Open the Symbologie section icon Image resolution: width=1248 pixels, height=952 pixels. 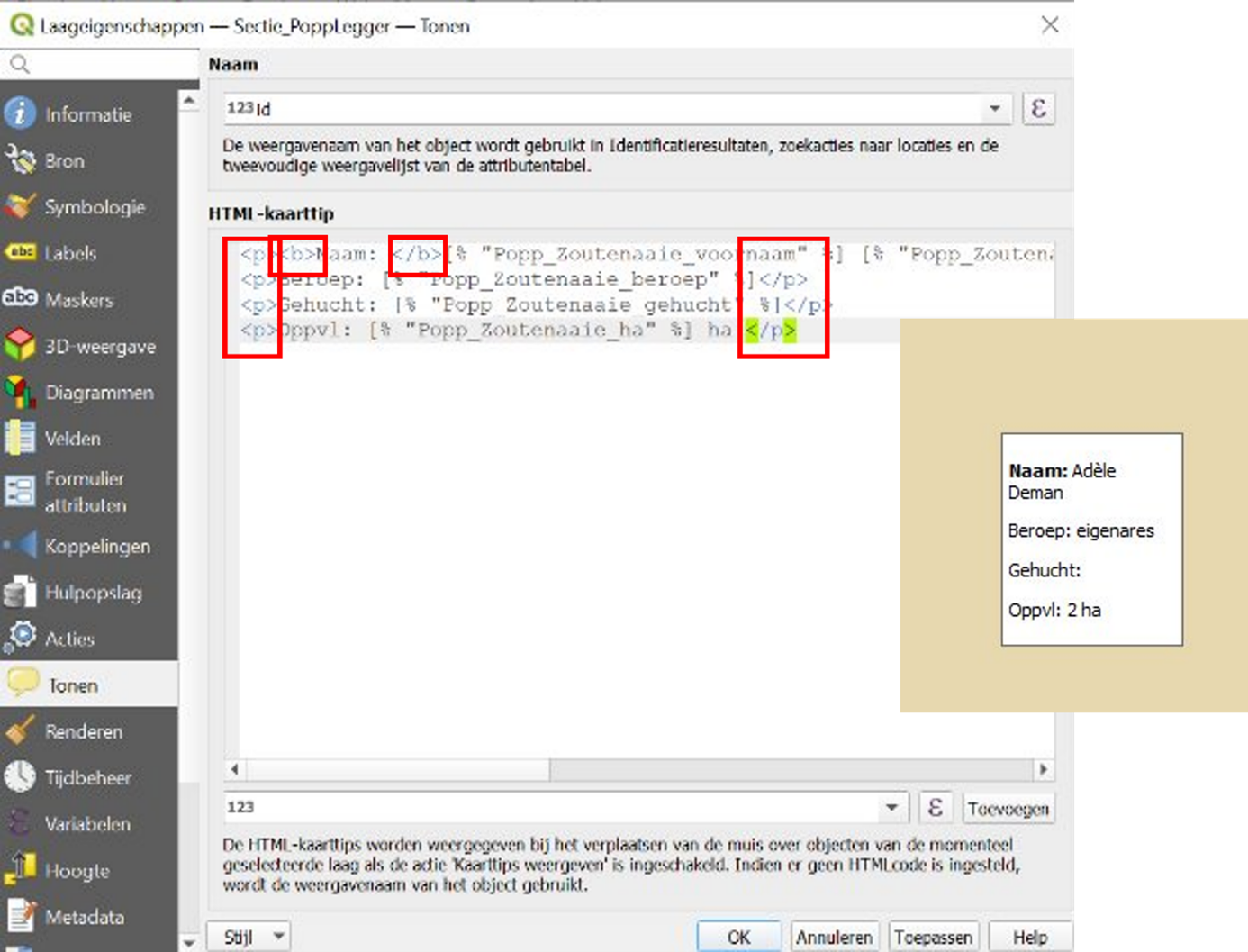[x=20, y=206]
